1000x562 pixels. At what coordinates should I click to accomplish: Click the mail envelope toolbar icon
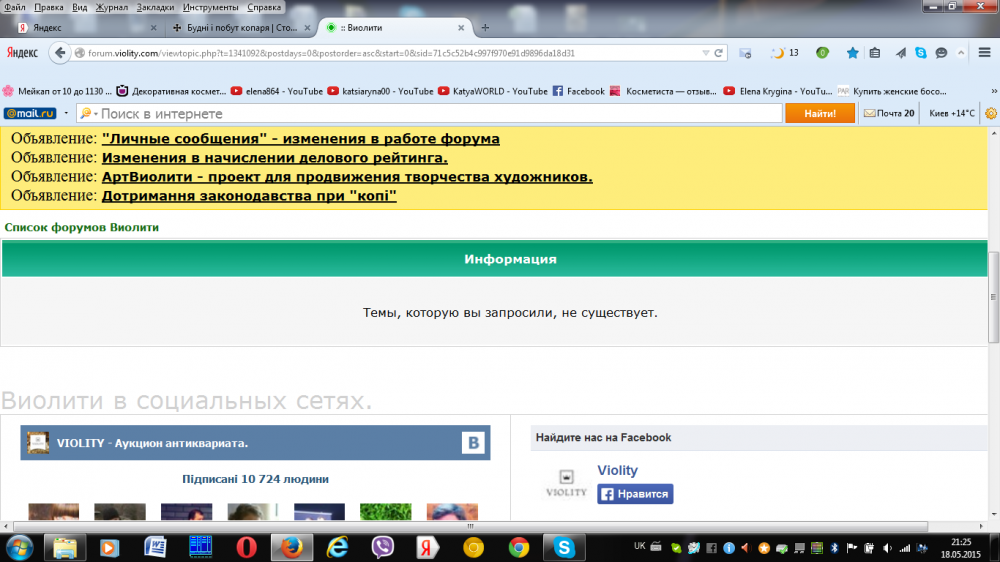pos(745,53)
